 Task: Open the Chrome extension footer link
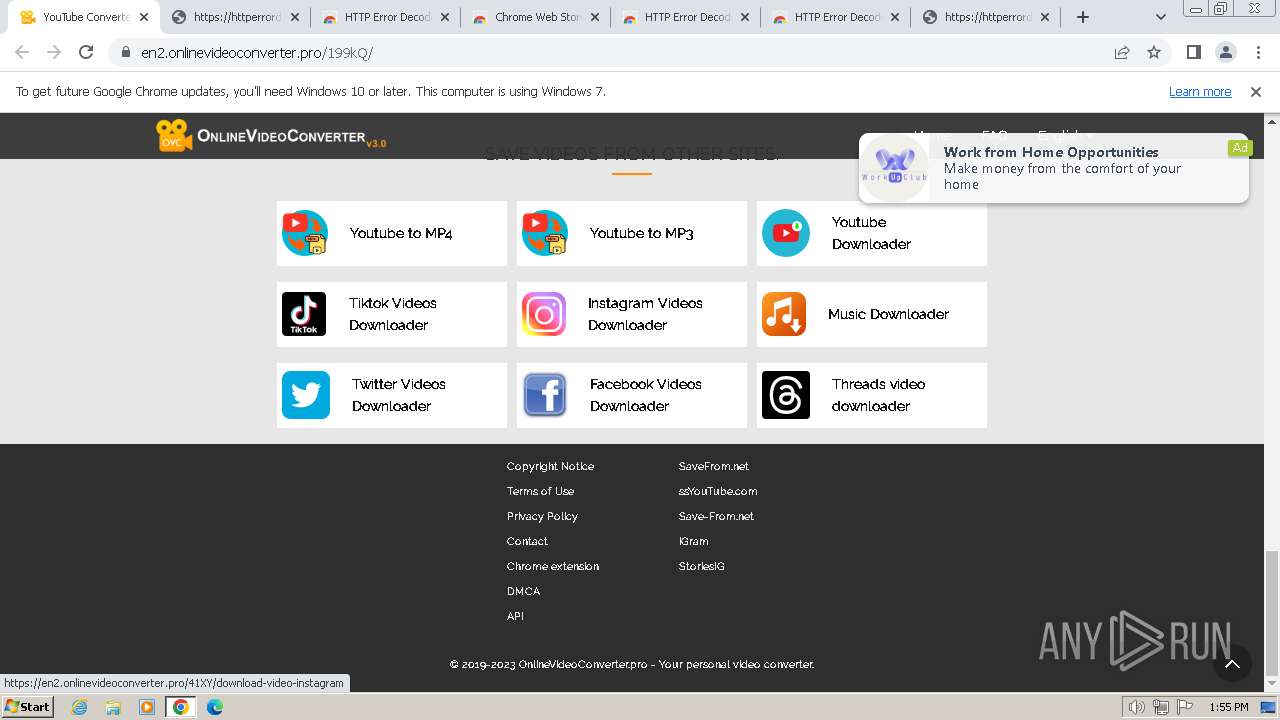point(553,566)
